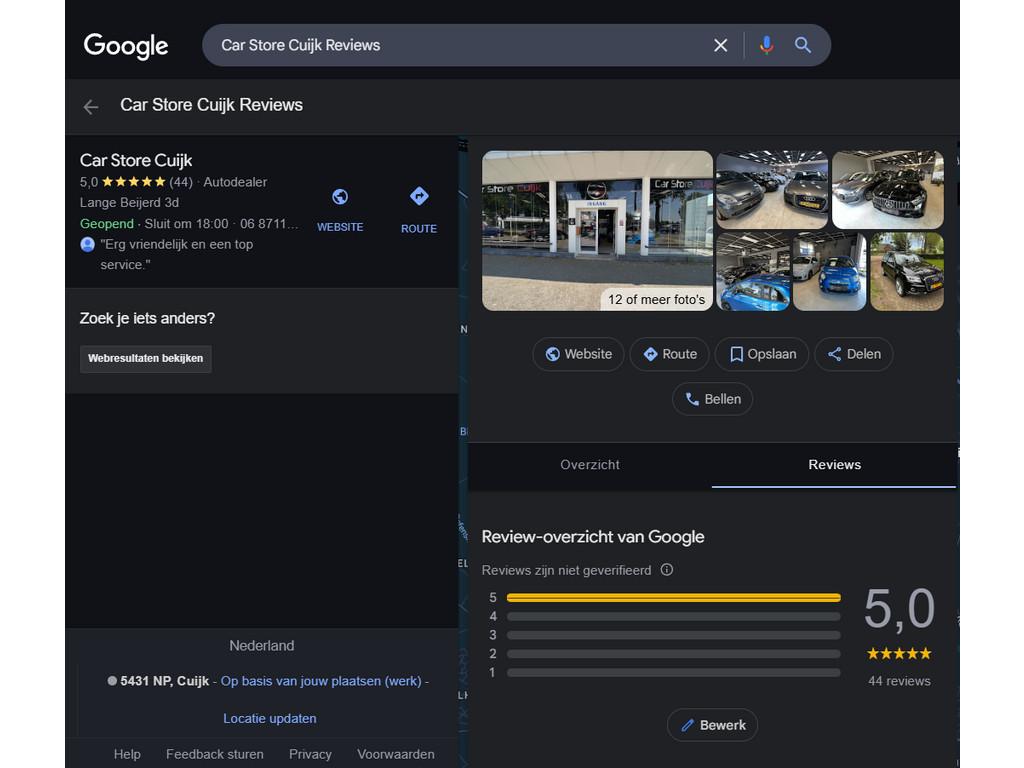Clear the search box text
1024x768 pixels.
point(720,45)
